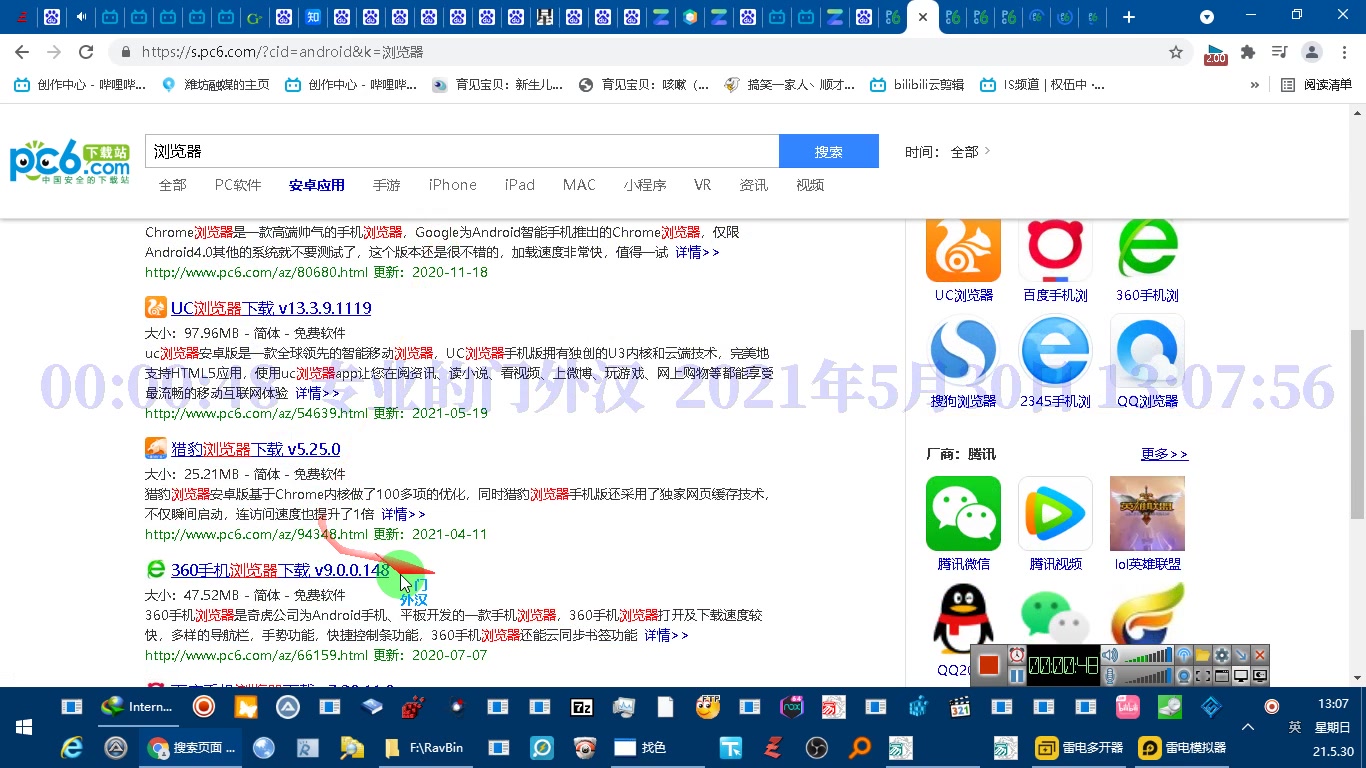Screen dimensions: 1366x768
Task: Open the 百度手机浏 app icon
Action: pos(1055,248)
